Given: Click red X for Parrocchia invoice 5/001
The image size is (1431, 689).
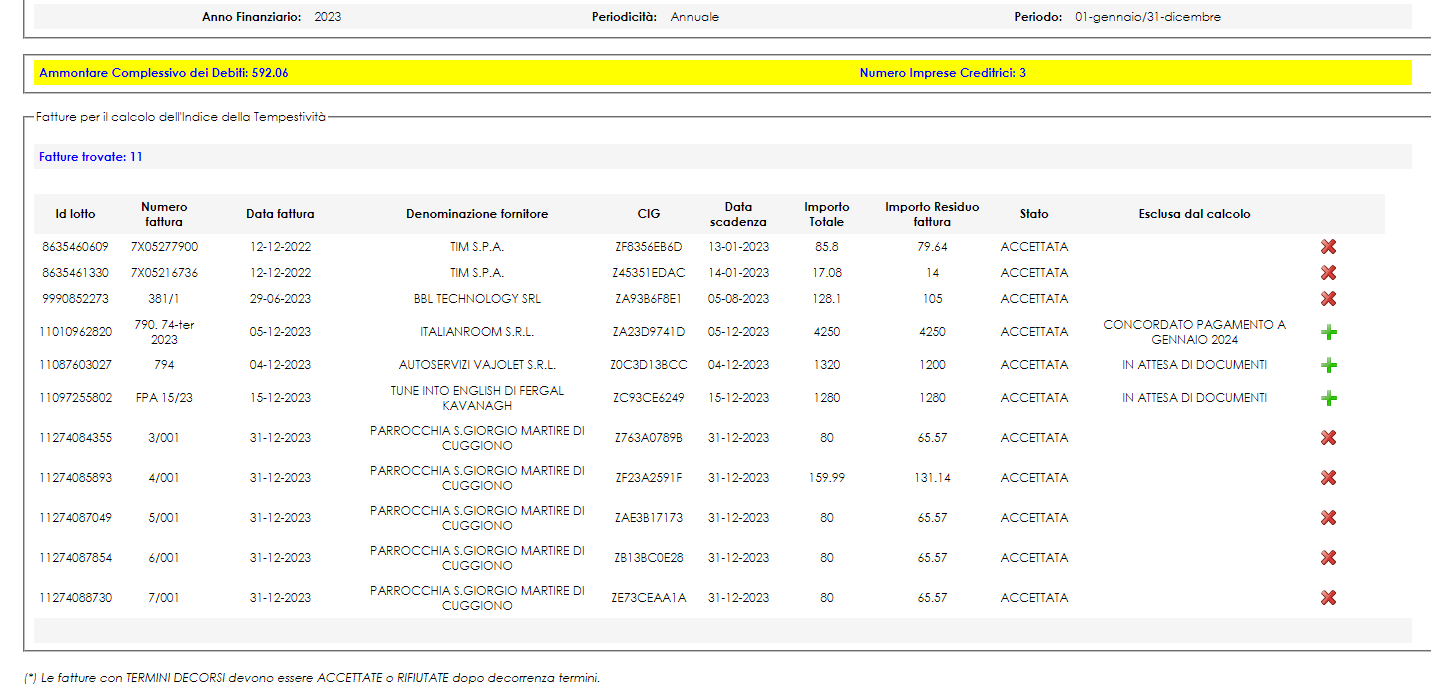Looking at the screenshot, I should [x=1328, y=518].
